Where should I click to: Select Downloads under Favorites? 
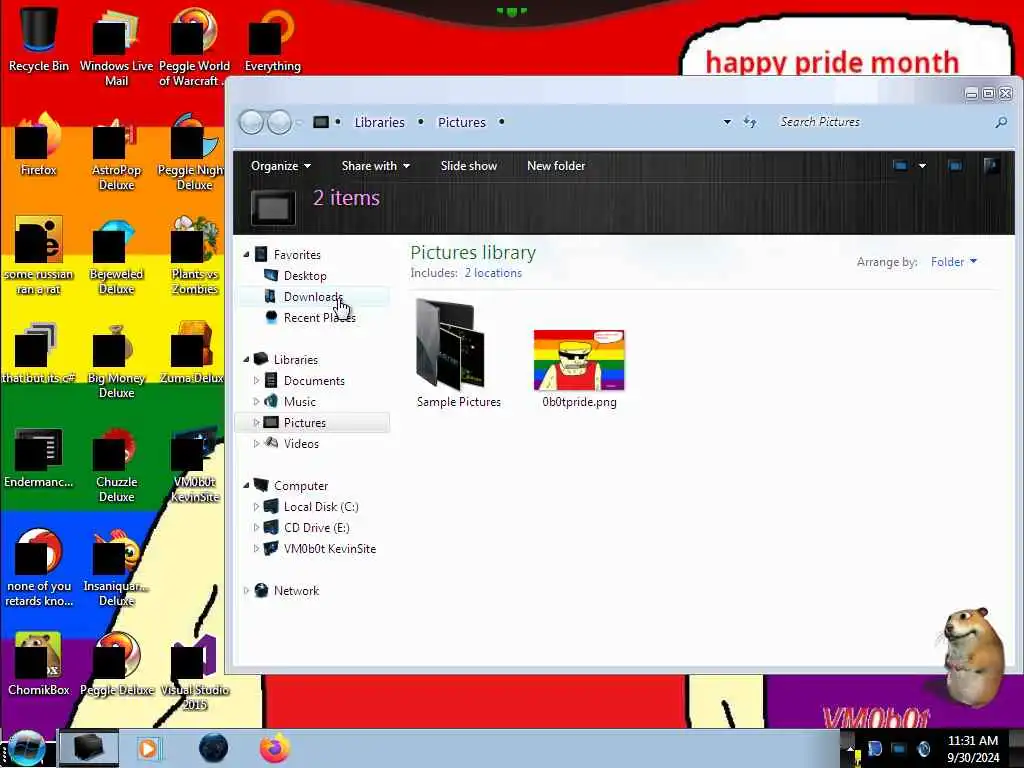[x=313, y=296]
